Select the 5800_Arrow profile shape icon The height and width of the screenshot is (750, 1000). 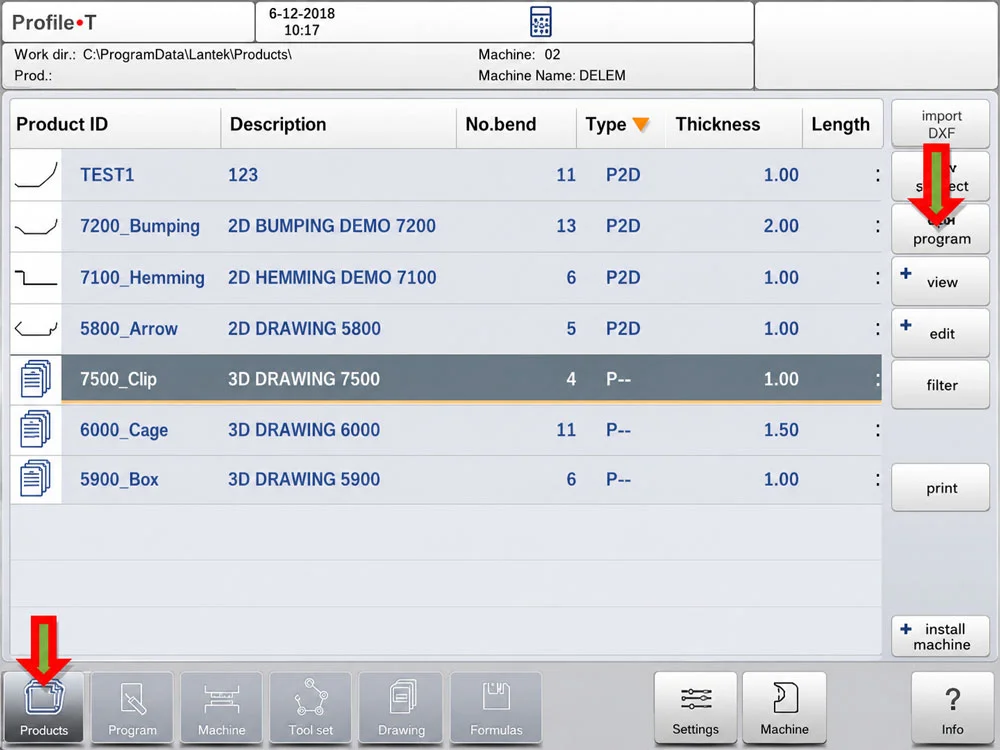36,328
